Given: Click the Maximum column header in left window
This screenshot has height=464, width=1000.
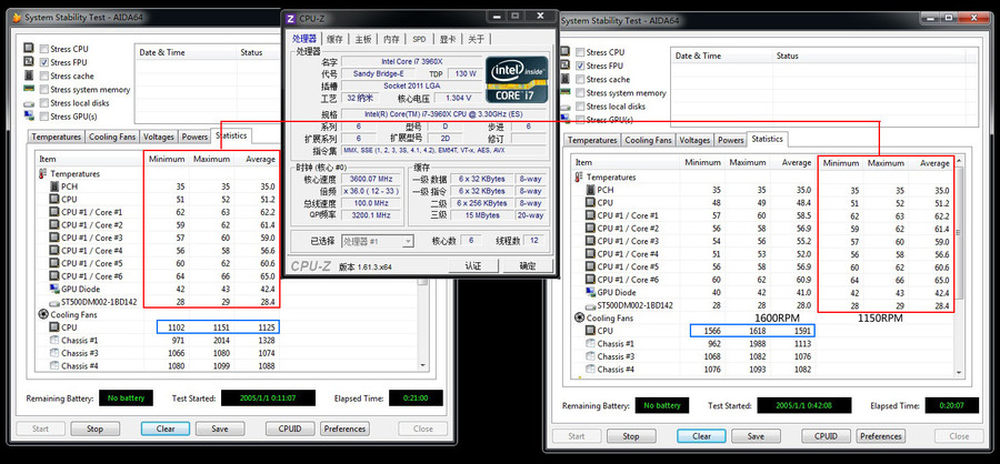Looking at the screenshot, I should pyautogui.click(x=211, y=159).
